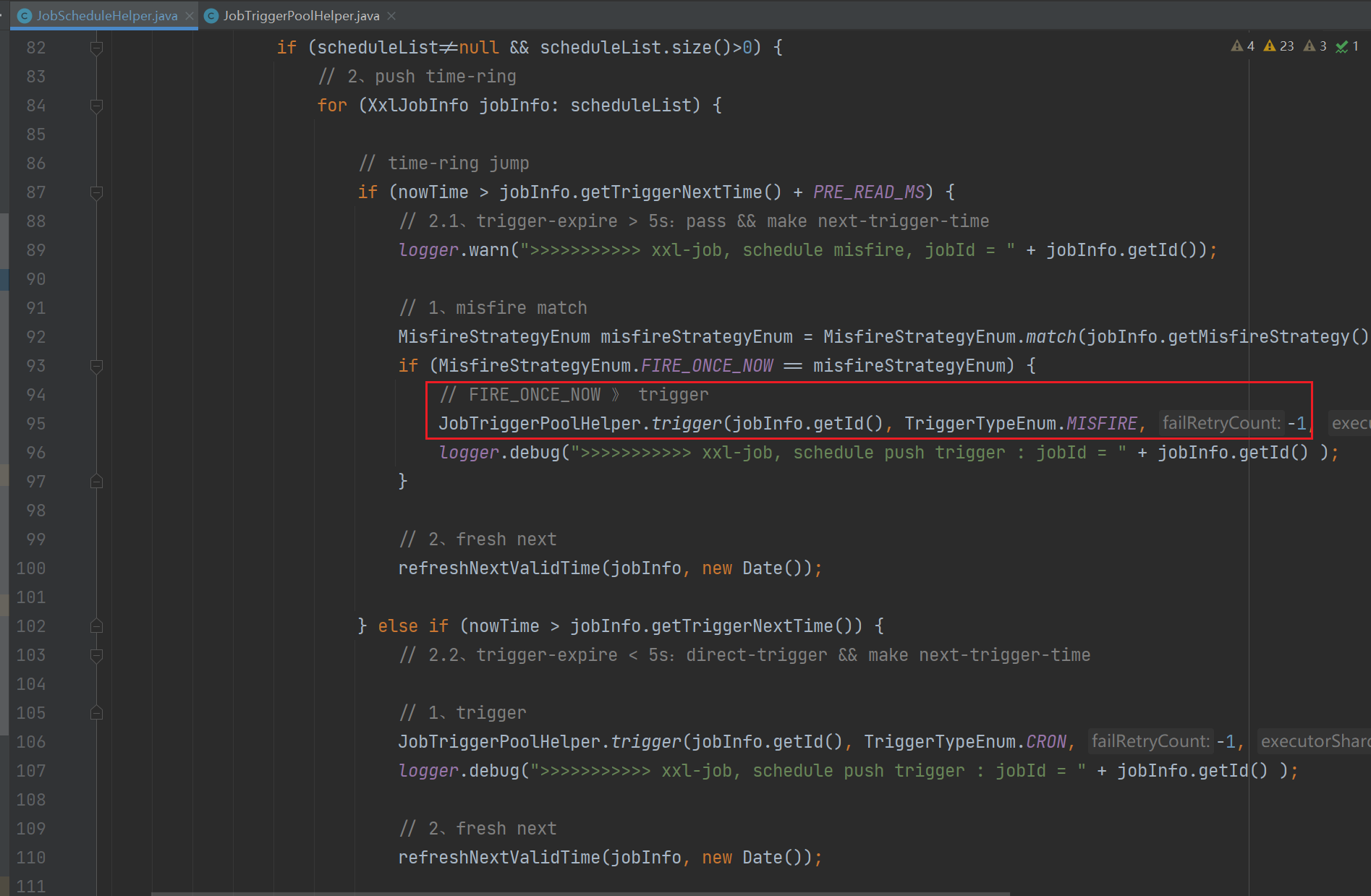The height and width of the screenshot is (896, 1371).
Task: Collapse the code block at line 82
Action: coord(96,48)
